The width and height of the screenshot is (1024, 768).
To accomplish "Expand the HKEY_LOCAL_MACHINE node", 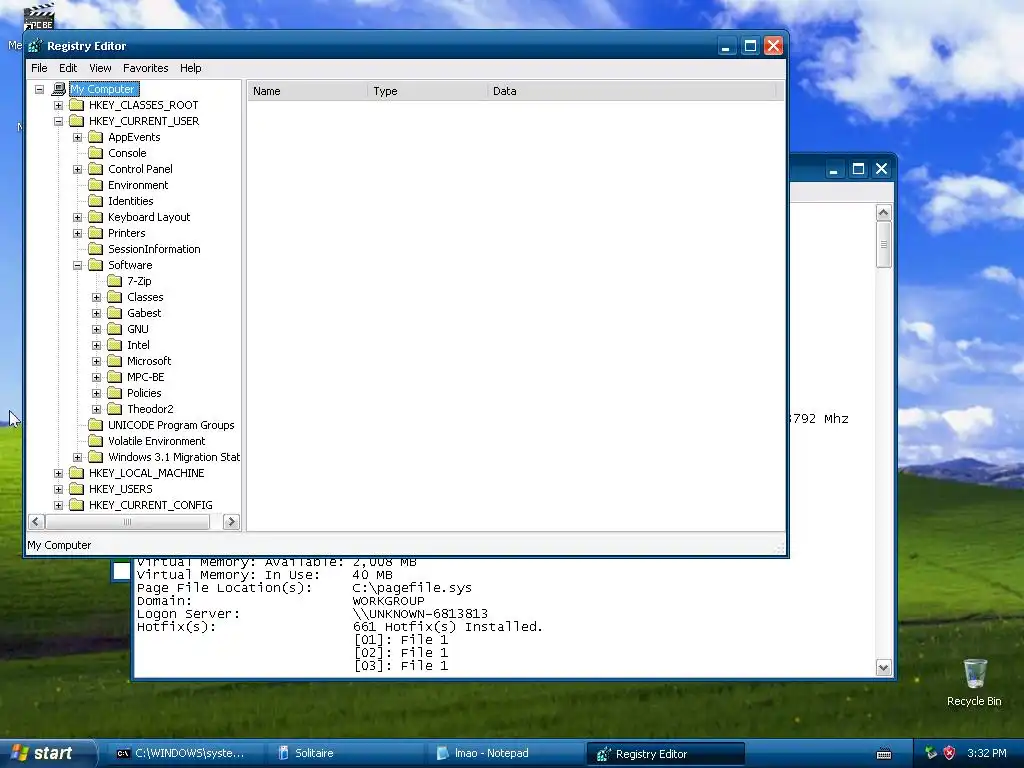I will pyautogui.click(x=58, y=473).
